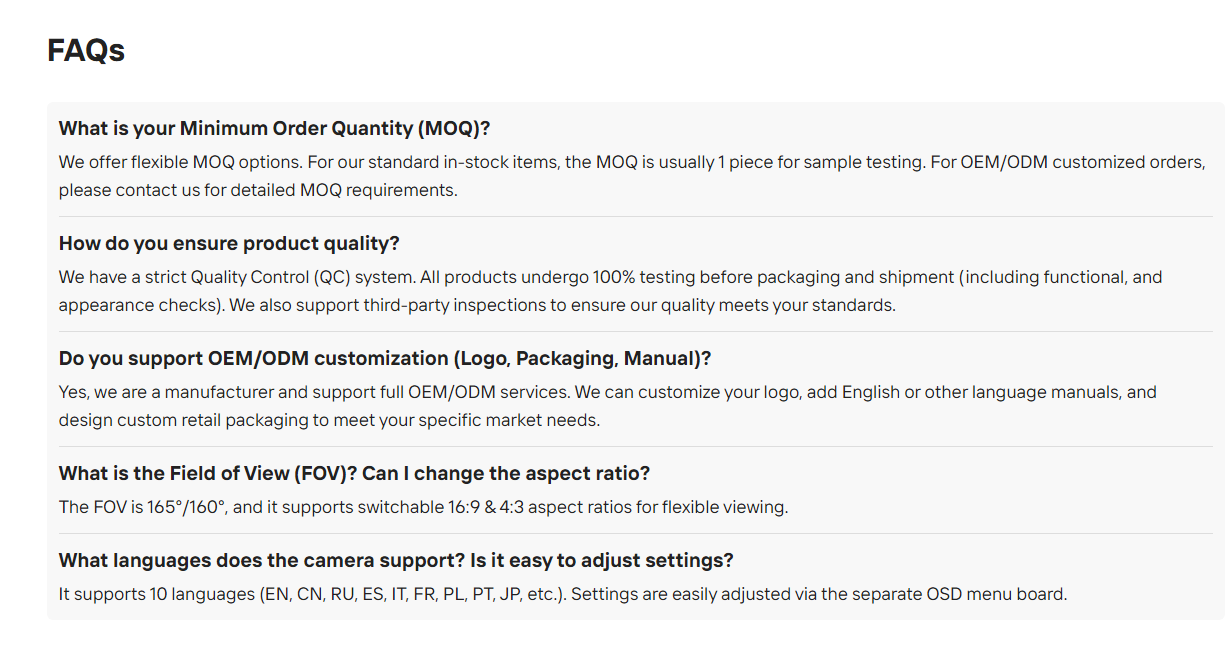Click the 'detailed MOQ requirements' sentence

[x=258, y=190]
